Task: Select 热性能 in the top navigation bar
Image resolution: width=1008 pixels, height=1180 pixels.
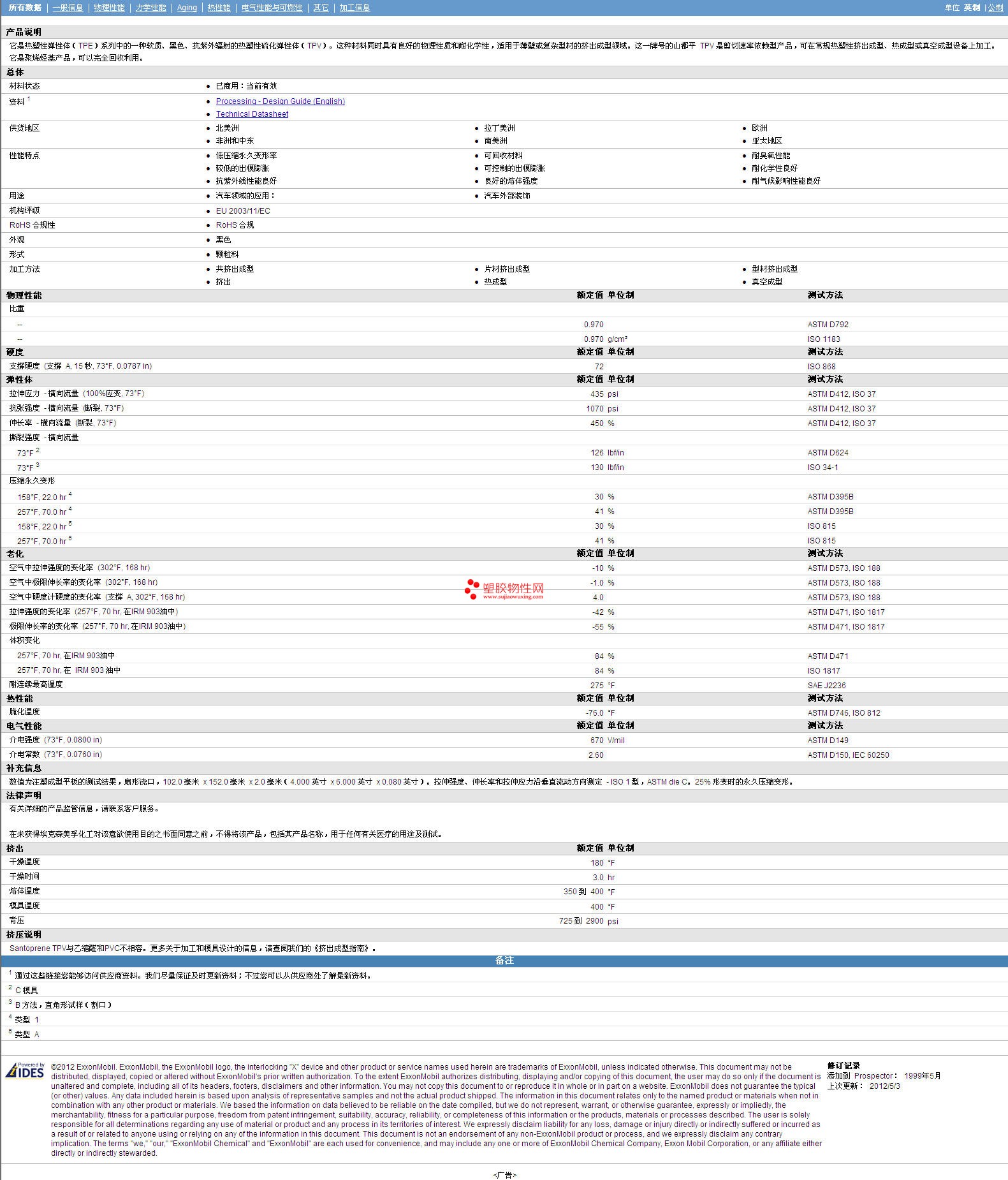Action: [219, 8]
